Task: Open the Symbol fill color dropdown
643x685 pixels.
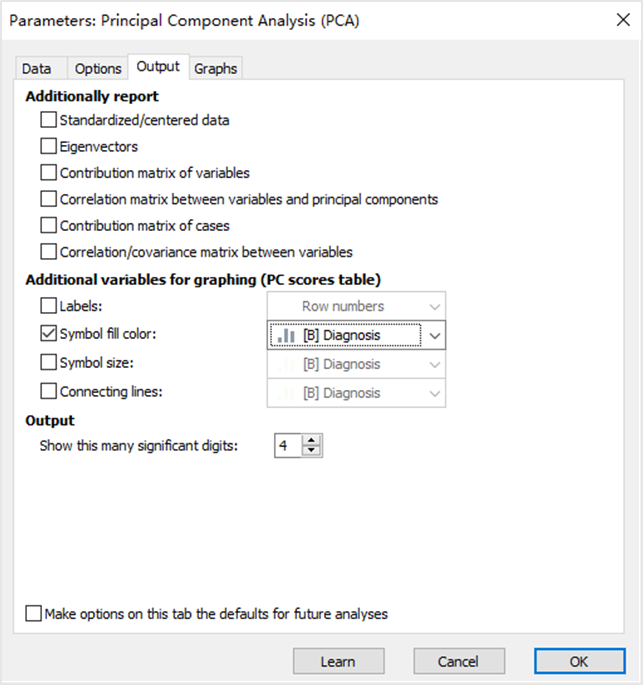Action: 434,336
